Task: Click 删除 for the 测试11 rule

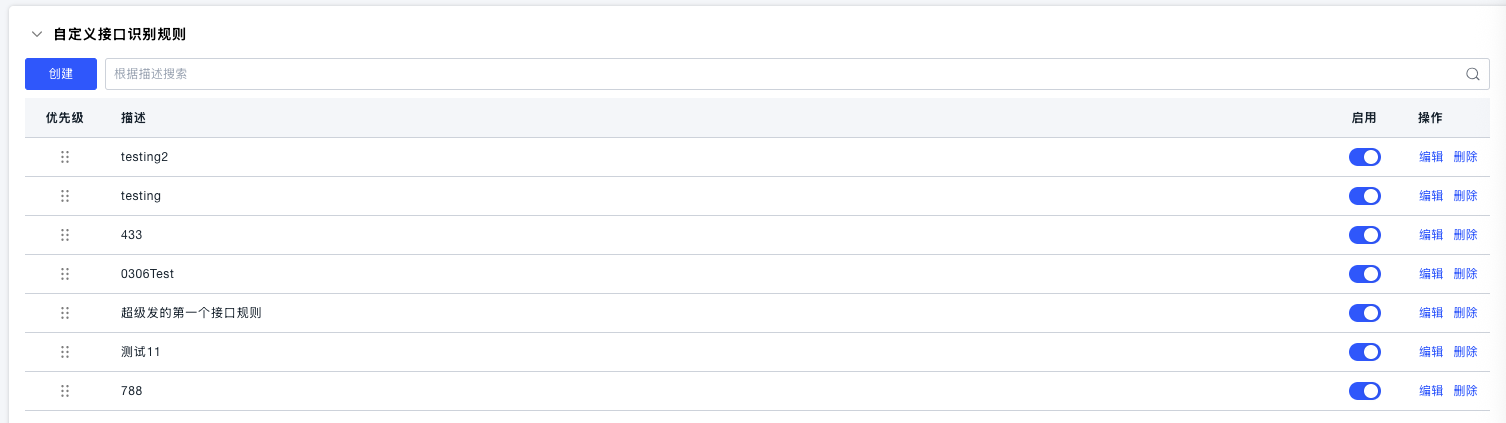Action: [1465, 352]
